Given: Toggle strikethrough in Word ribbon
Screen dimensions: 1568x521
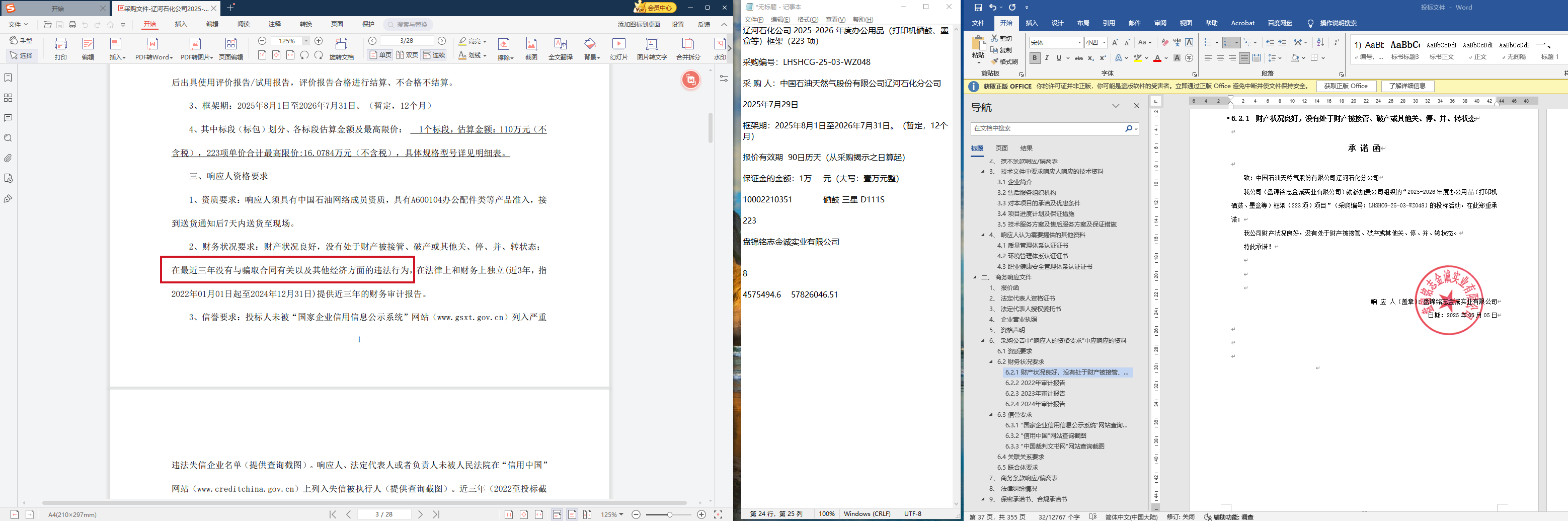Looking at the screenshot, I should pyautogui.click(x=1078, y=58).
